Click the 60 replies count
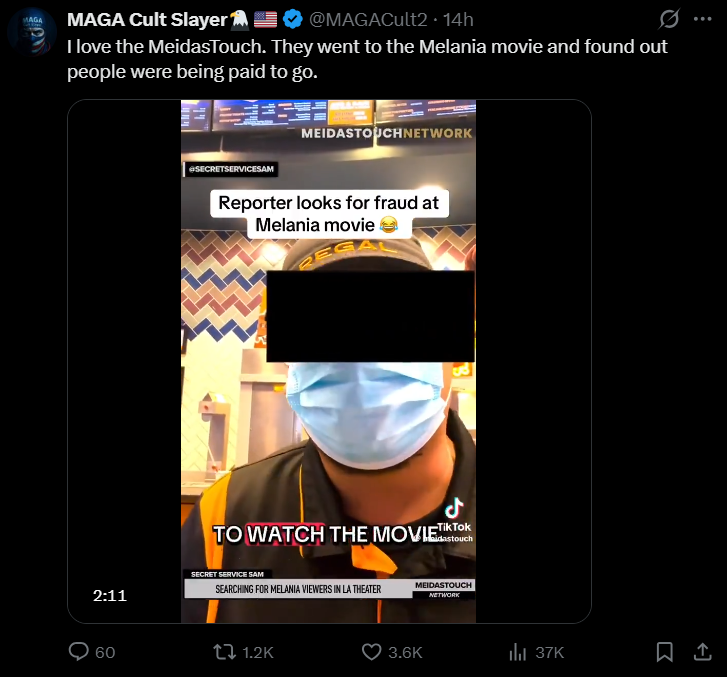The width and height of the screenshot is (727, 677). (105, 652)
